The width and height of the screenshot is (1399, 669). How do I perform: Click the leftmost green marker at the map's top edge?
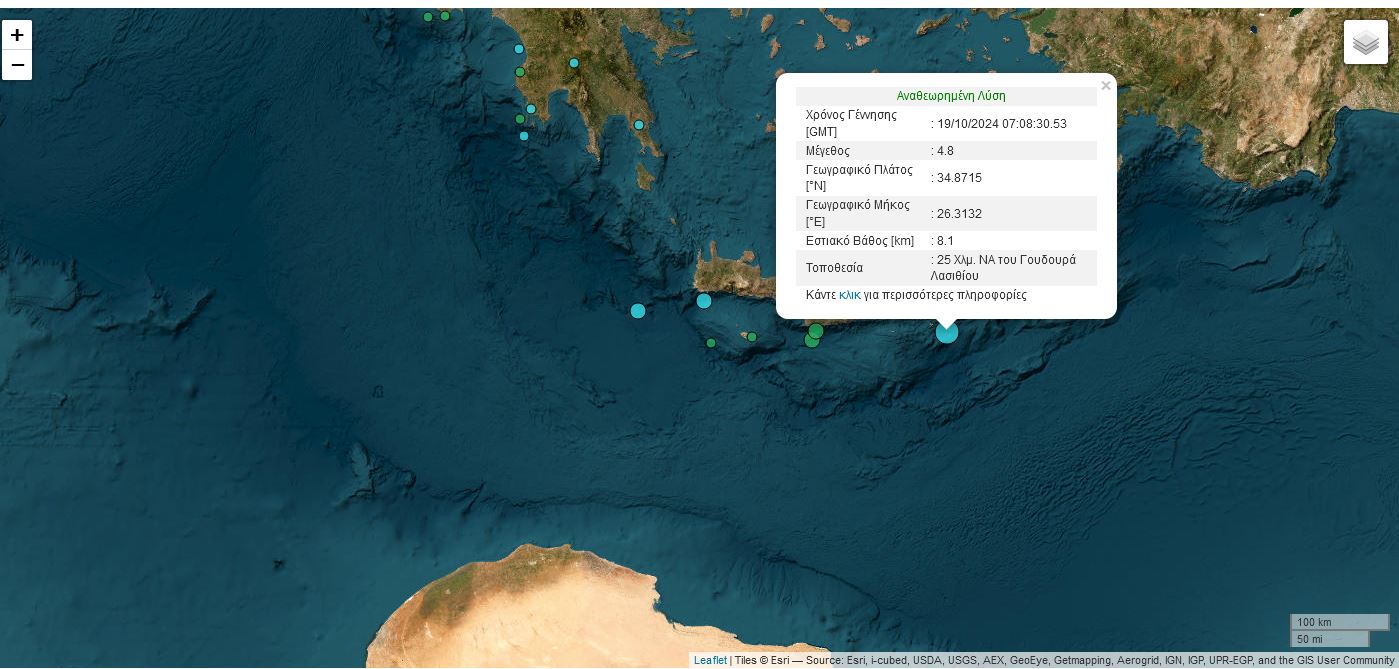click(428, 17)
